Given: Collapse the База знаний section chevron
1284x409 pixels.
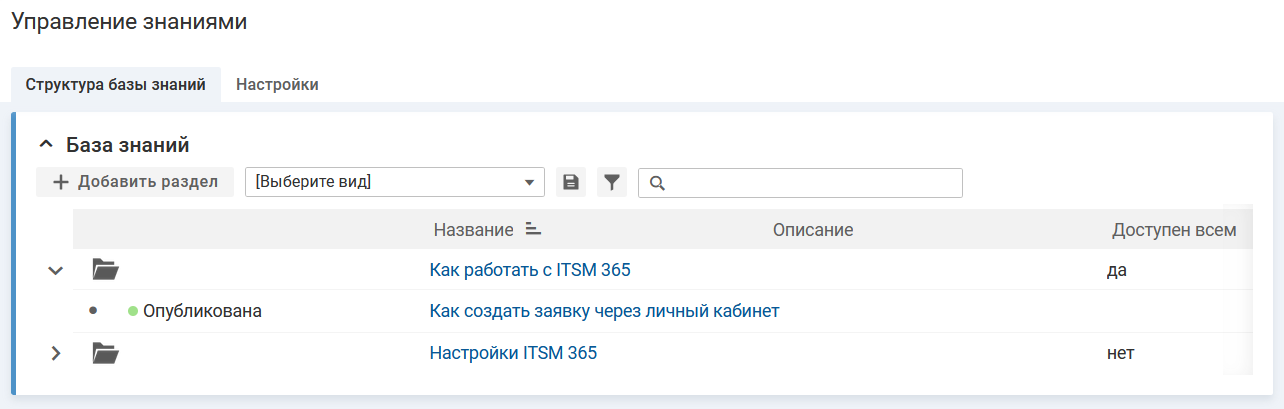Looking at the screenshot, I should tap(45, 145).
